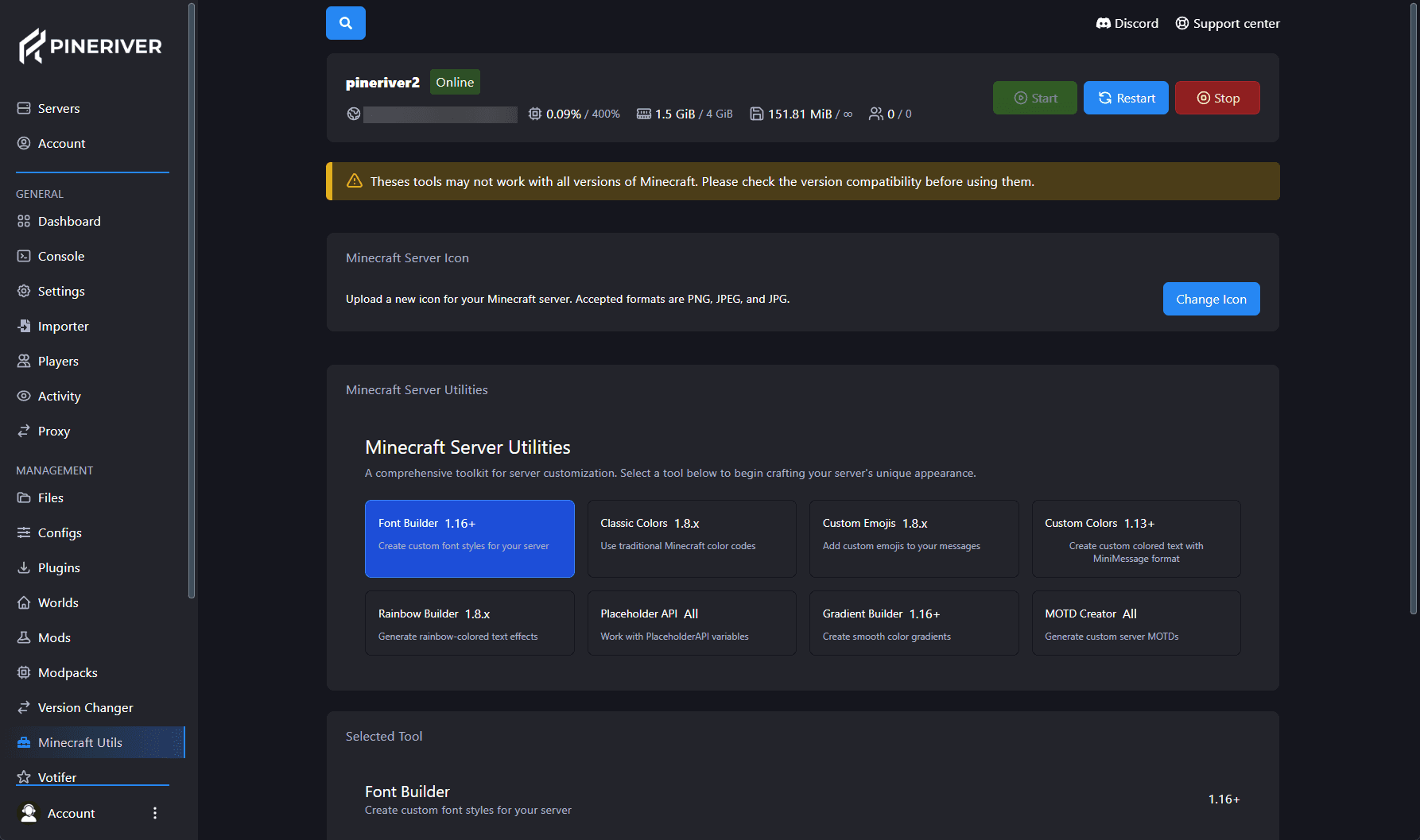Click the 151.81 MiB disk value

click(x=800, y=114)
